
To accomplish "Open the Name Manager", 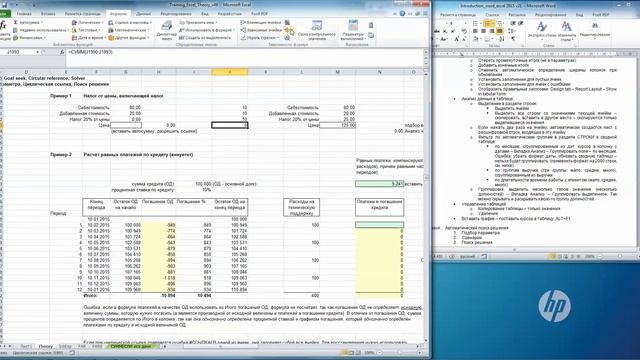I will [x=166, y=30].
